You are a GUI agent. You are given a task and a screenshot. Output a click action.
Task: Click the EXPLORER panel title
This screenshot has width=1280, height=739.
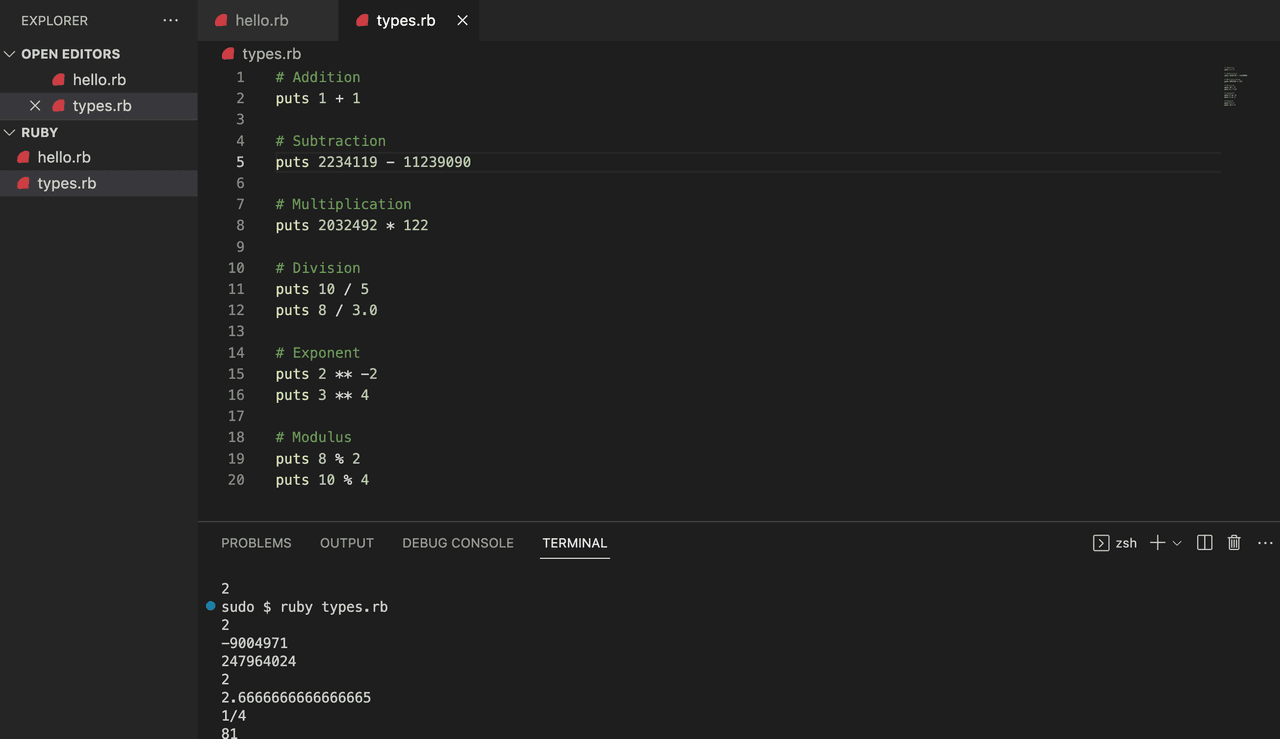(54, 20)
